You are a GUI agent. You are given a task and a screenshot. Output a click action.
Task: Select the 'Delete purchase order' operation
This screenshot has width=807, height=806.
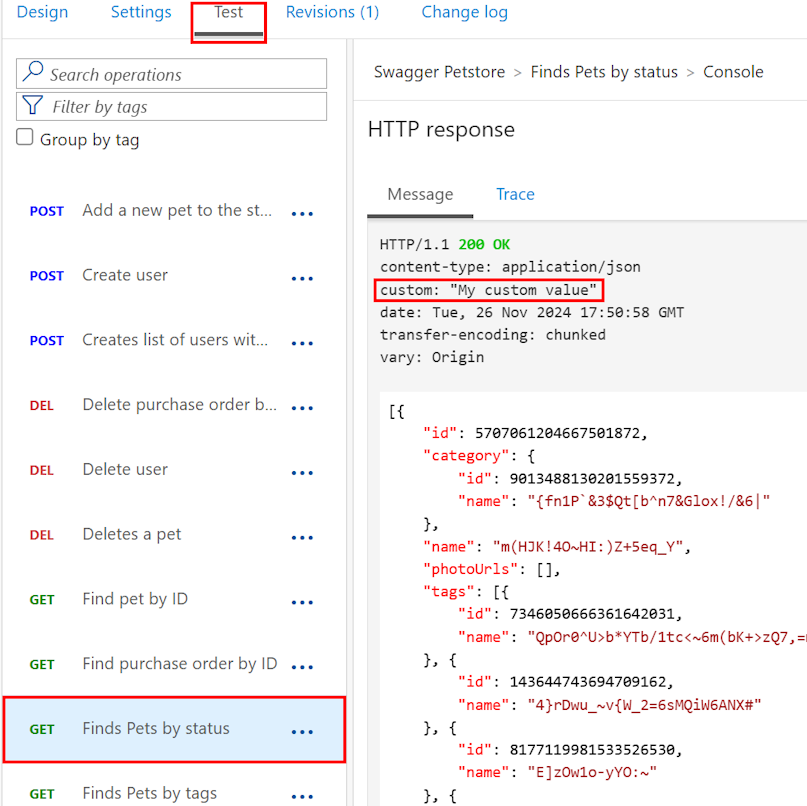[x=170, y=406]
